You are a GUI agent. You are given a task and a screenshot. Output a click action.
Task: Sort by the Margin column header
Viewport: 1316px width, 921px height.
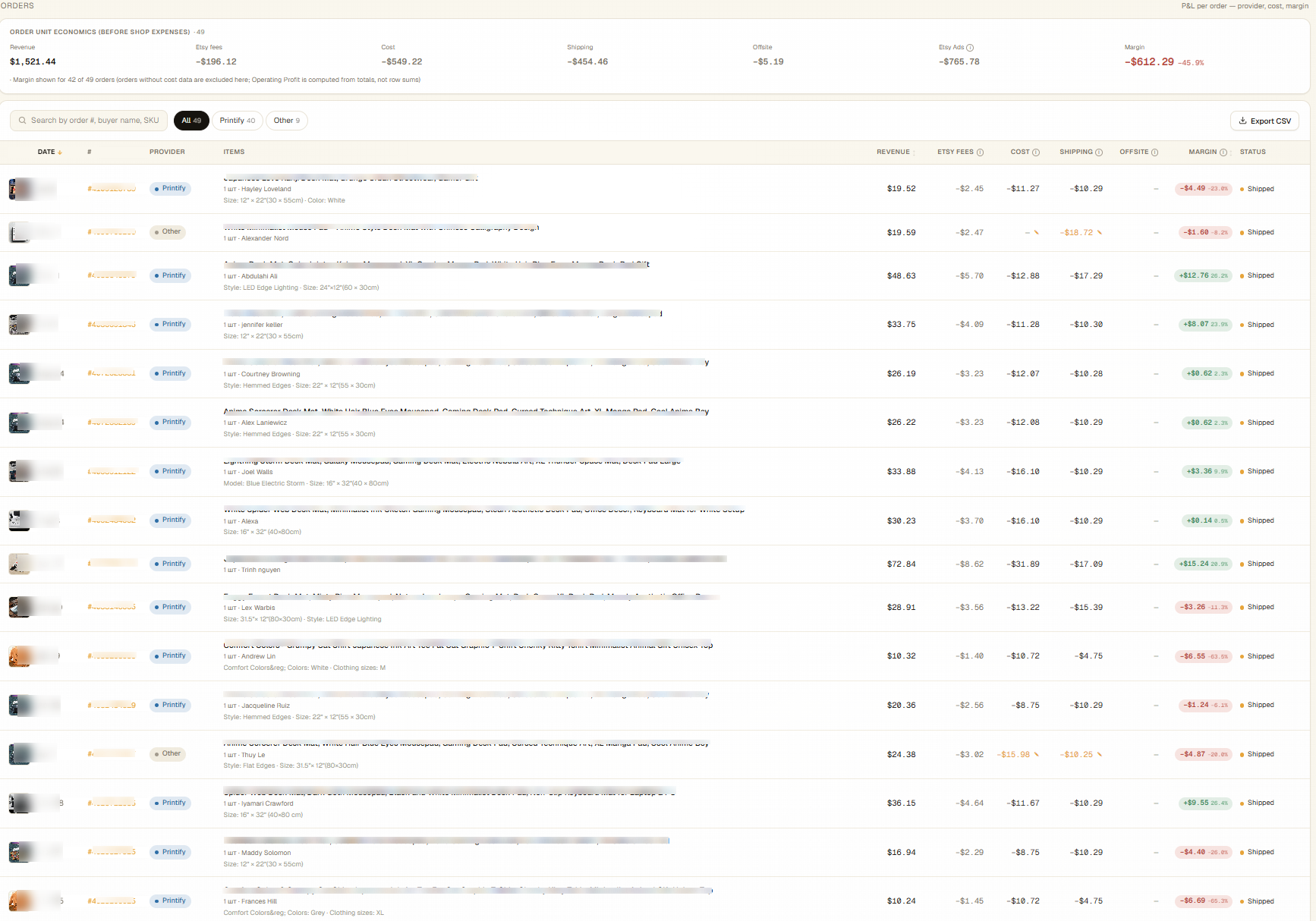click(1203, 152)
